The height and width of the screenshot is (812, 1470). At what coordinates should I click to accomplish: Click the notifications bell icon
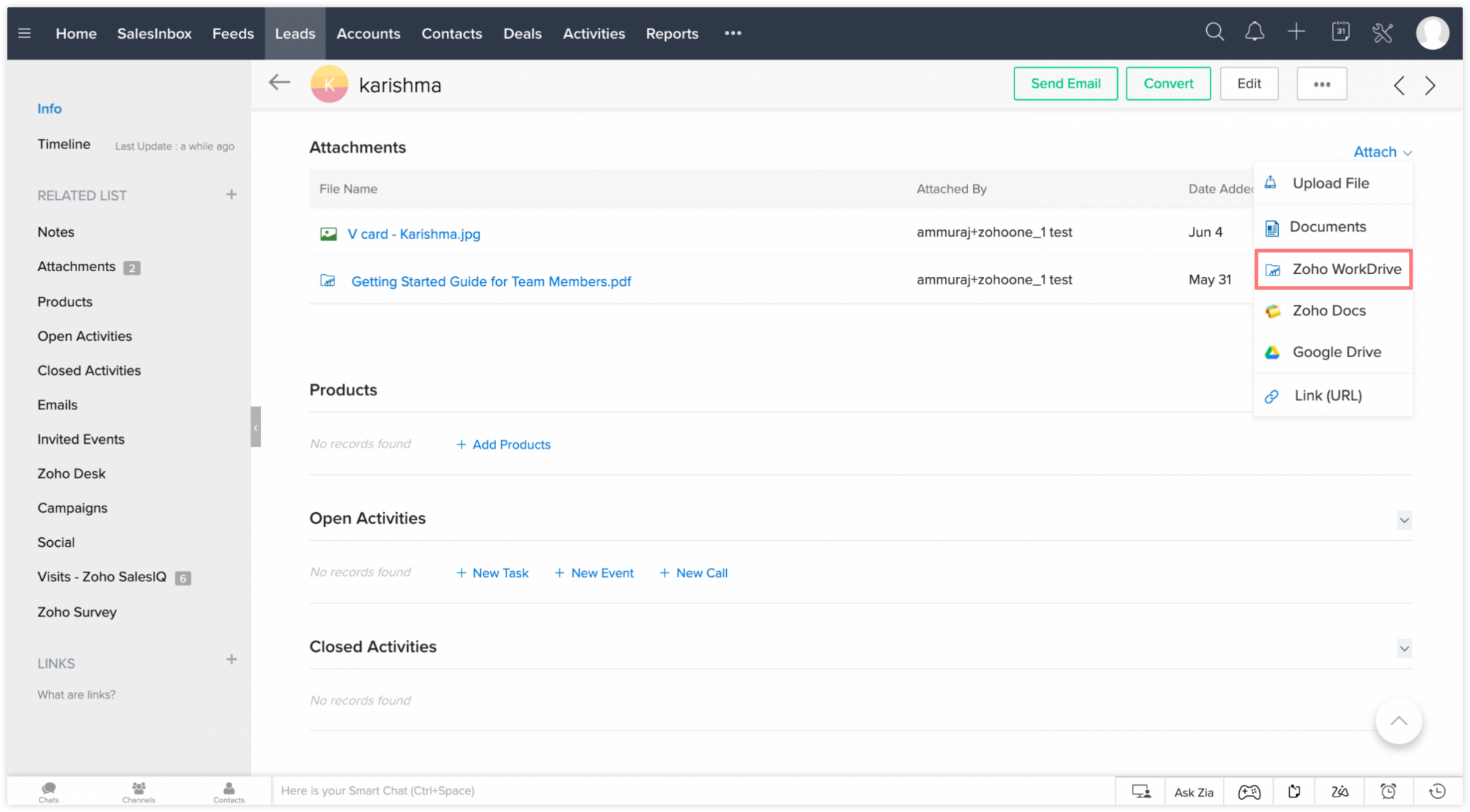(x=1255, y=32)
